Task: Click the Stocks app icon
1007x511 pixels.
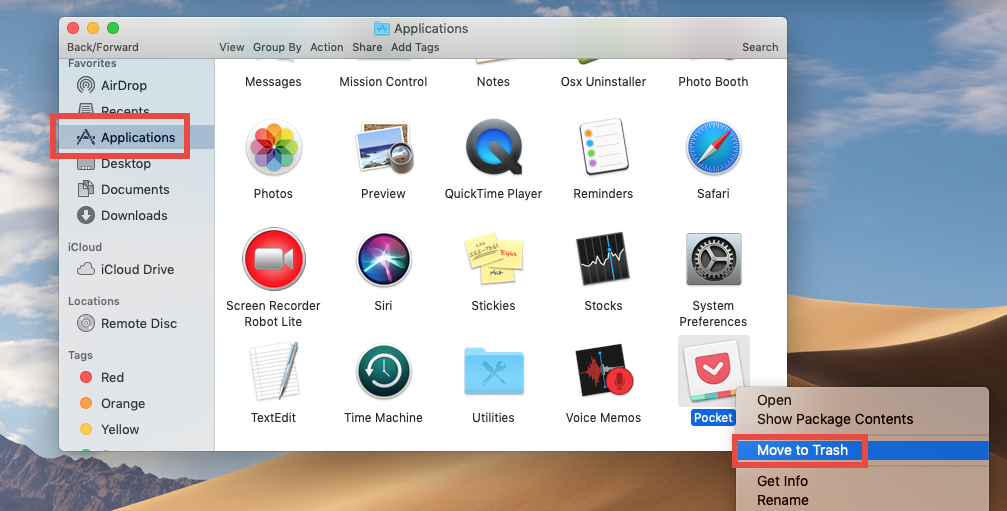Action: (601, 259)
